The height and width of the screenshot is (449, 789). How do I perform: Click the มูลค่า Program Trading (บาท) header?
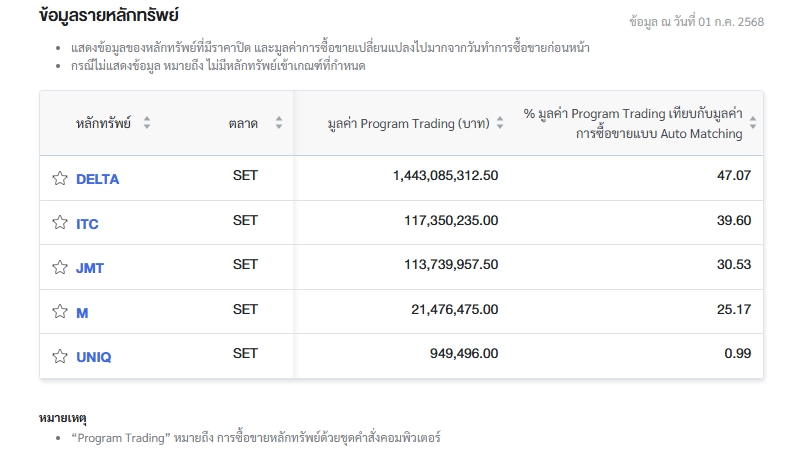408,123
